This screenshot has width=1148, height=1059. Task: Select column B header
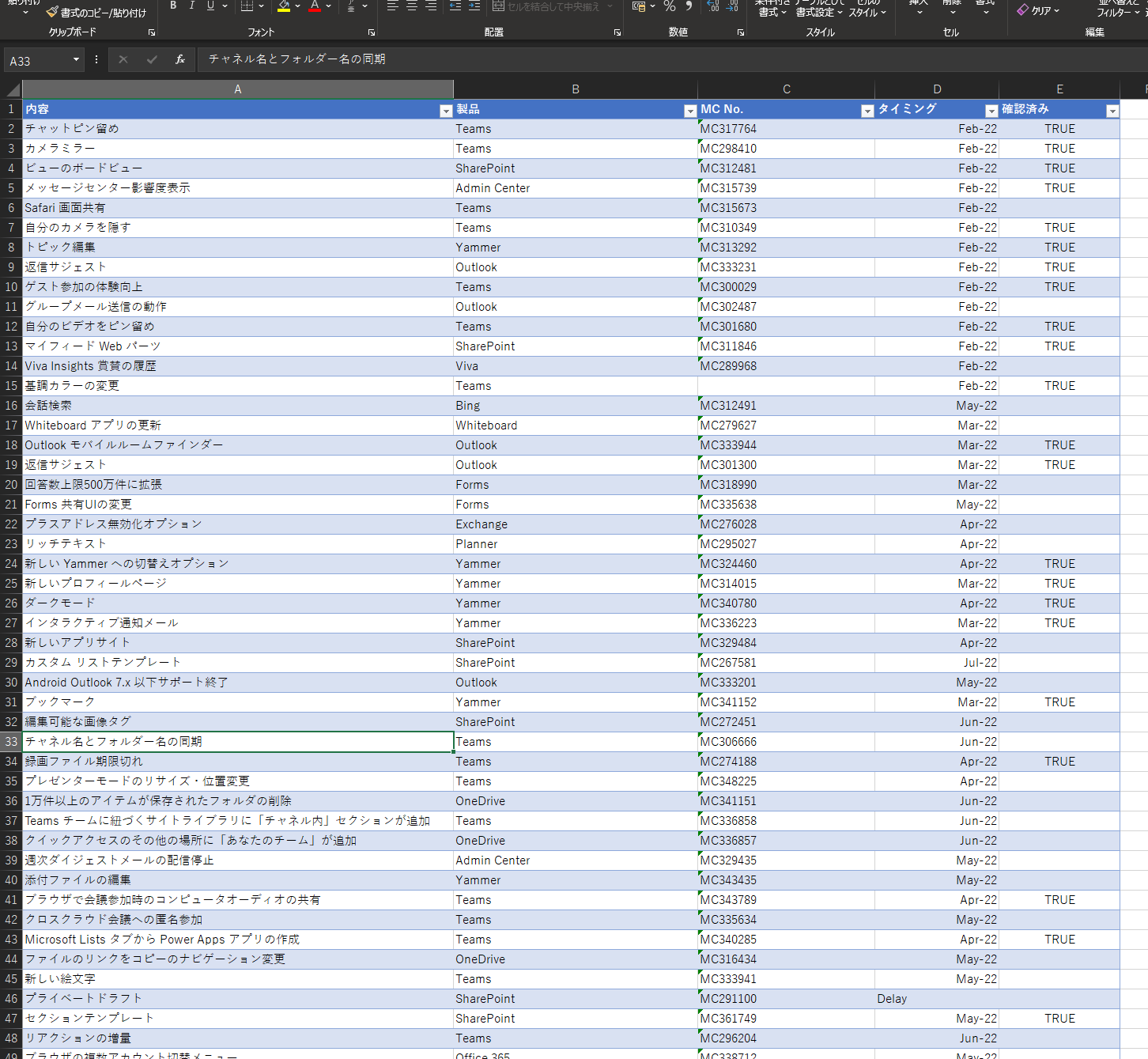pyautogui.click(x=576, y=89)
